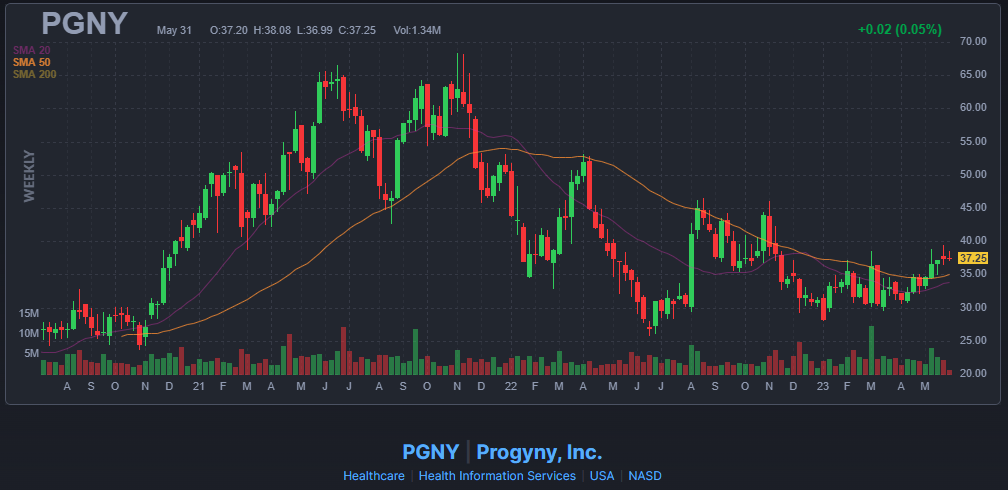Screen dimensions: 1008x490
Task: Open the Progyny, Inc. company link
Action: tap(539, 452)
